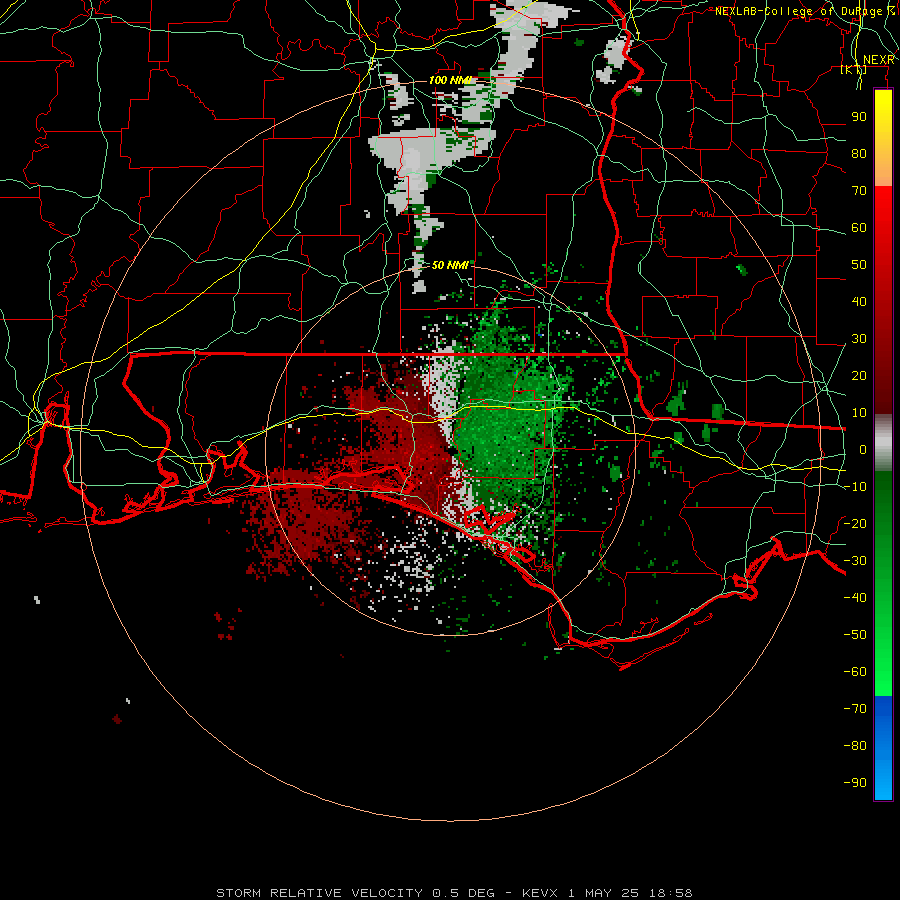Click the "KEVX" station identifier in the caption
The image size is (900, 900).
pos(540,893)
